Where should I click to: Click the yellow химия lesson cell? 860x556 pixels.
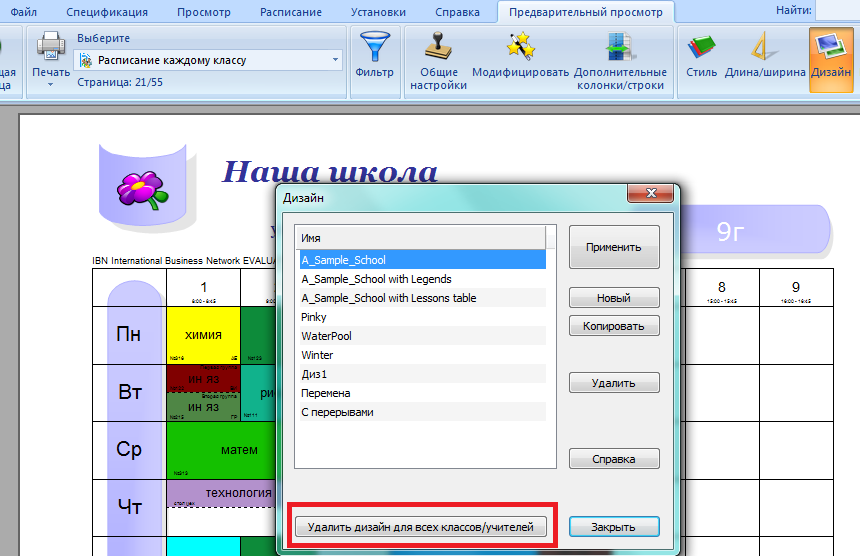click(204, 335)
